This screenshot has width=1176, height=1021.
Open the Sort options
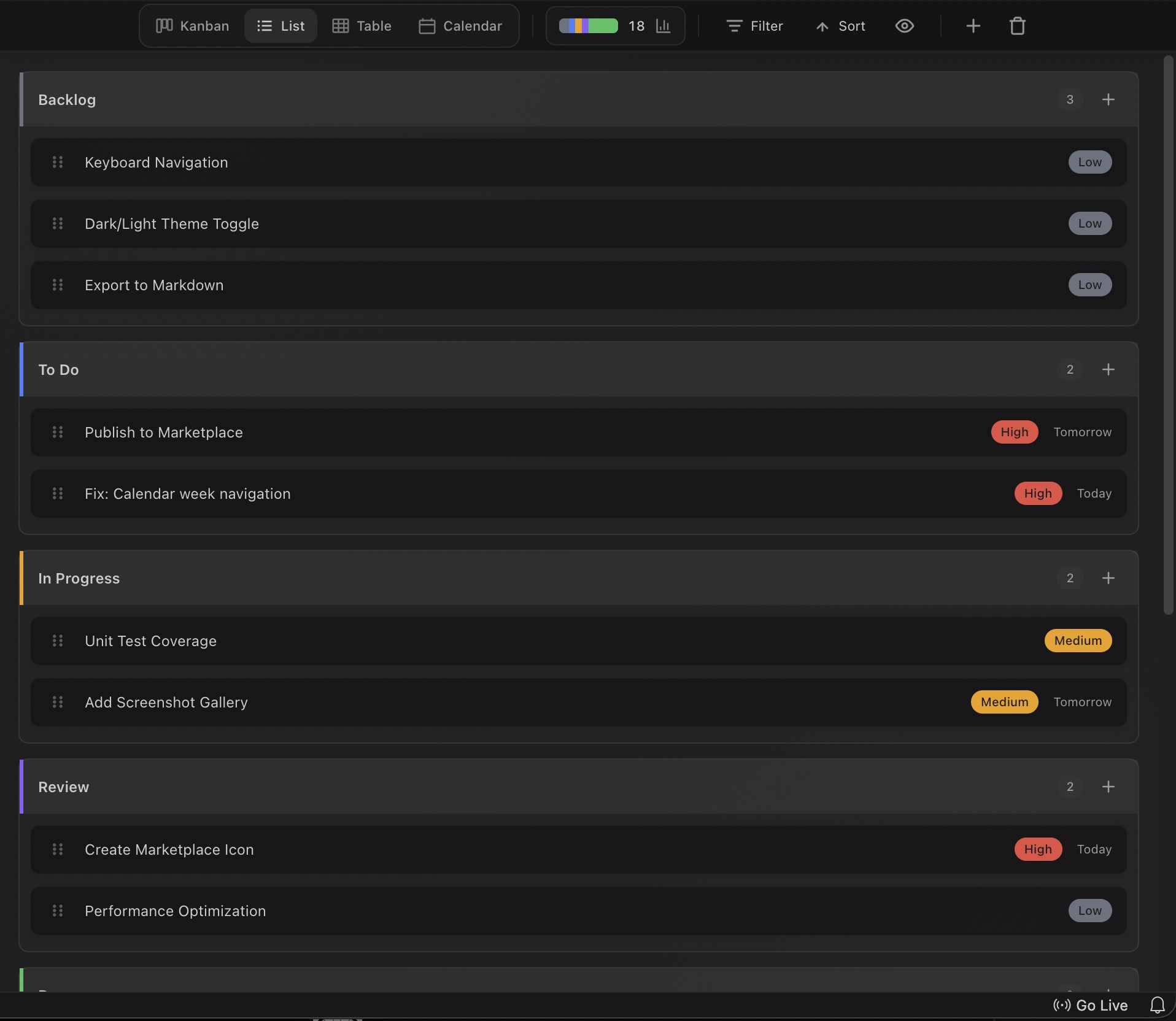point(840,26)
